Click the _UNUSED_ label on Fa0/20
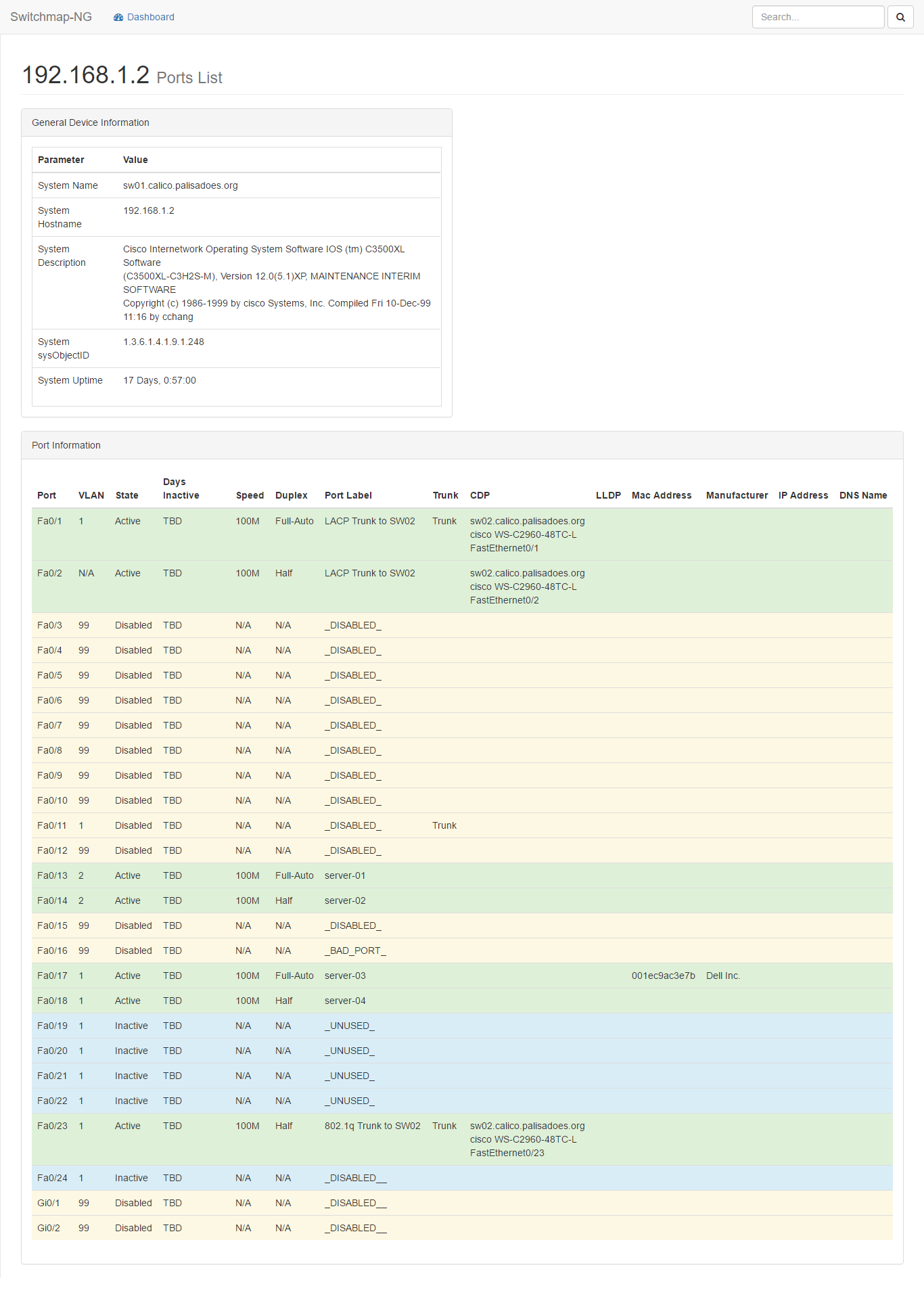 click(x=350, y=1051)
